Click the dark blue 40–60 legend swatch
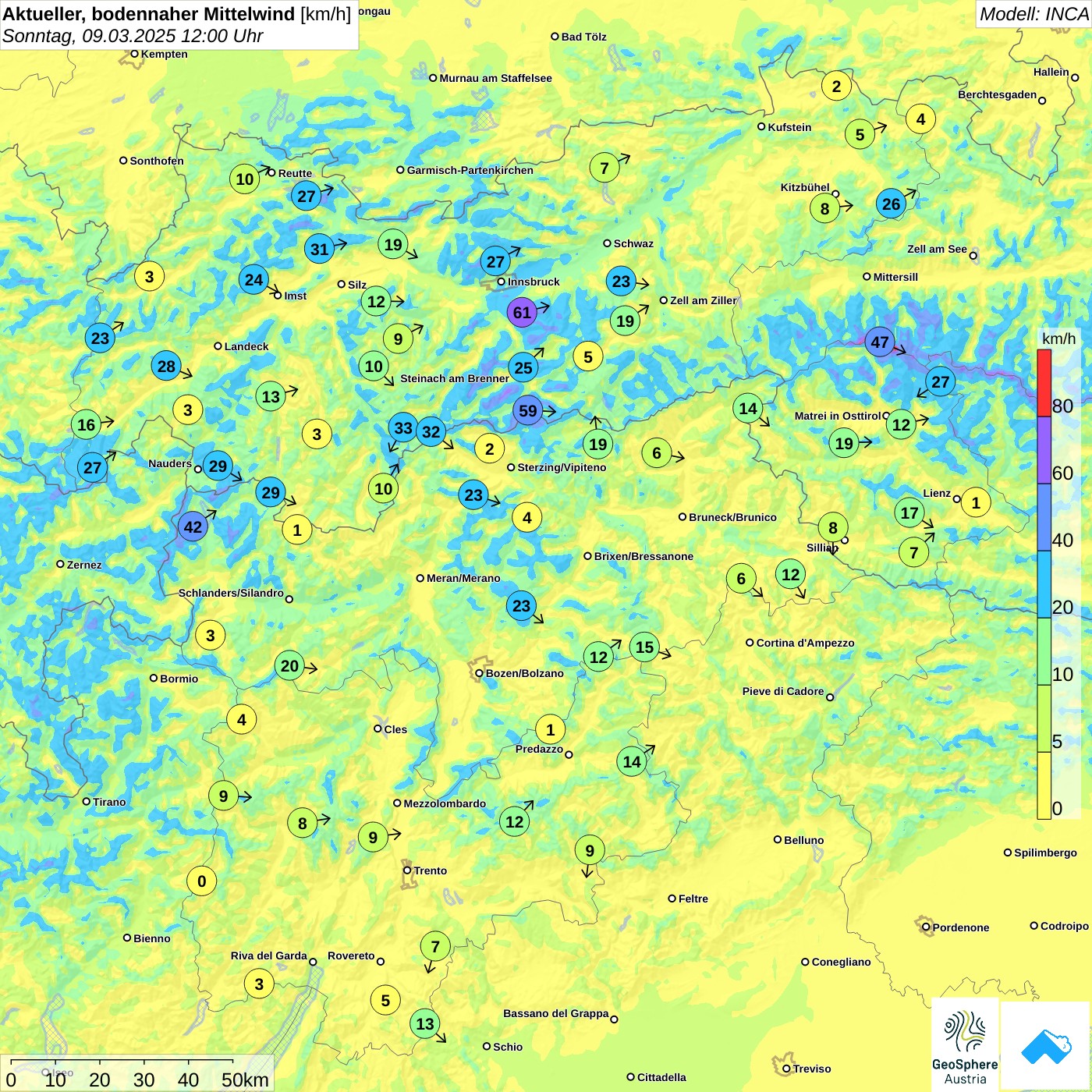1092x1092 pixels. click(1044, 517)
